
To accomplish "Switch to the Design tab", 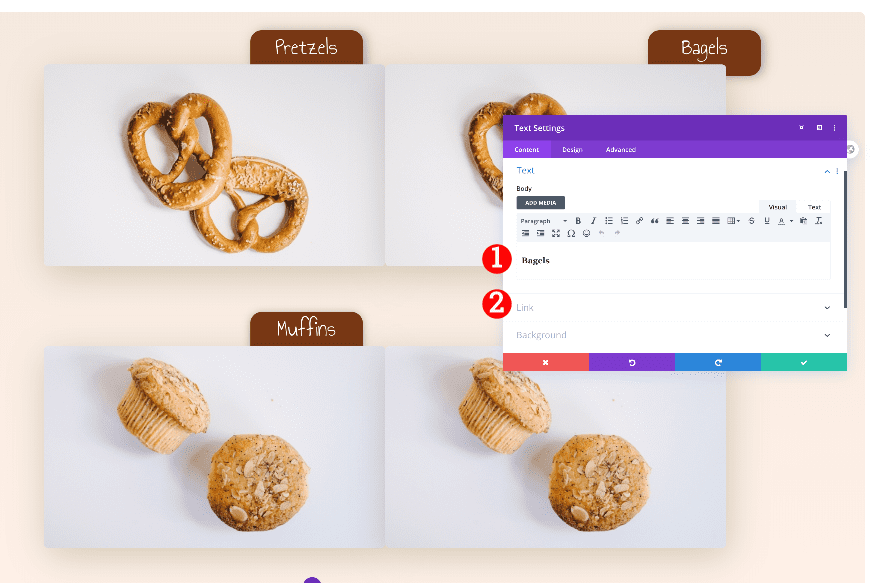I will point(572,150).
